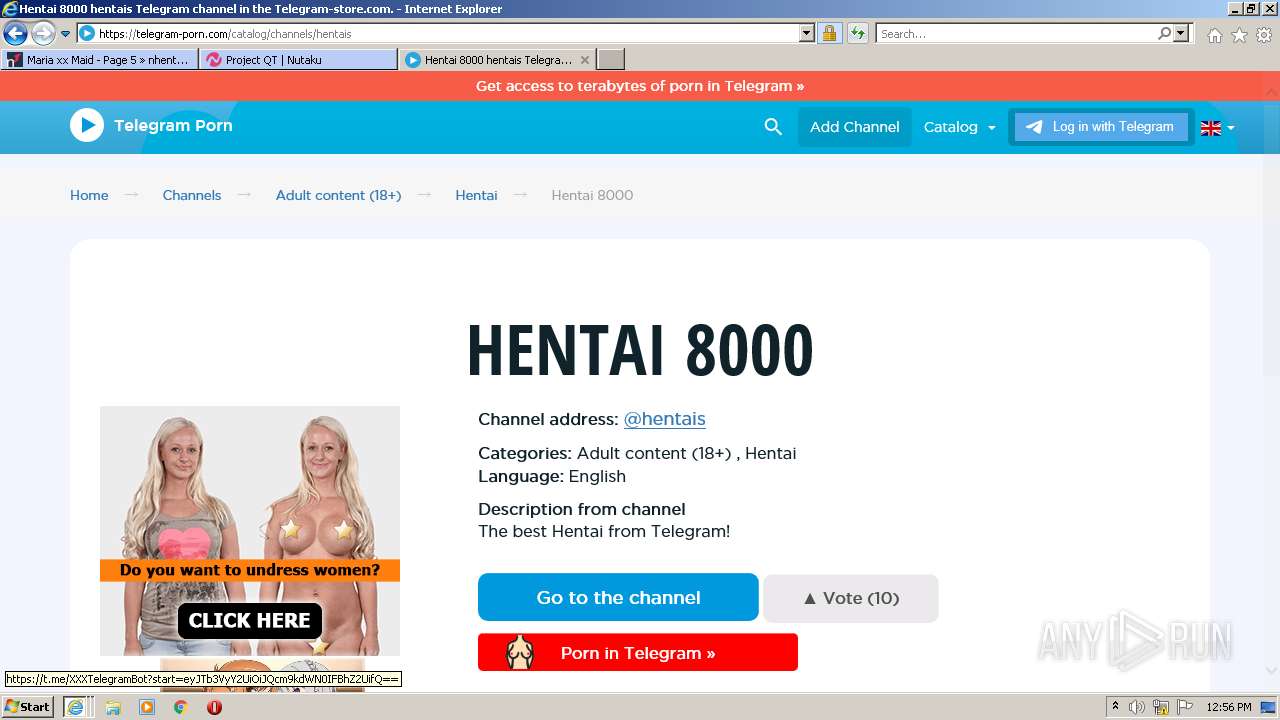1280x720 pixels.
Task: Open the search provider dropdown arrow
Action: 1181,34
